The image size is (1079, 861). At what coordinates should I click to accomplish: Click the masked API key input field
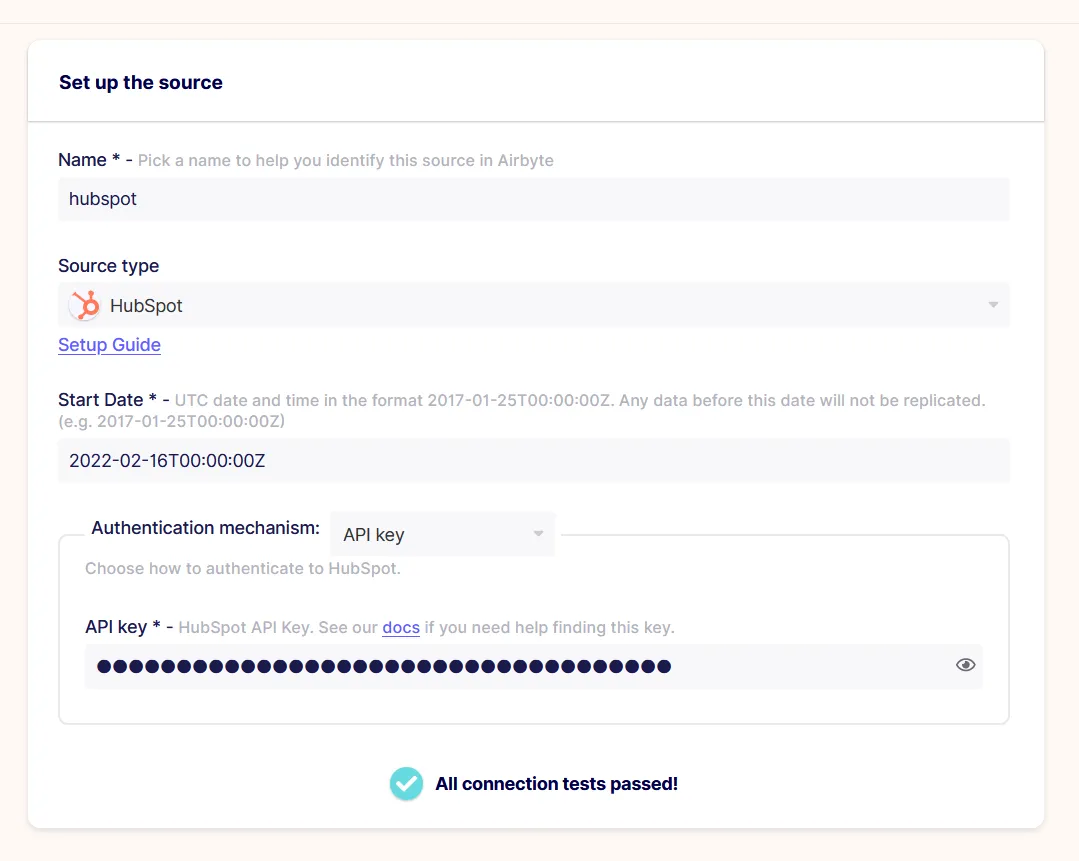tap(533, 666)
